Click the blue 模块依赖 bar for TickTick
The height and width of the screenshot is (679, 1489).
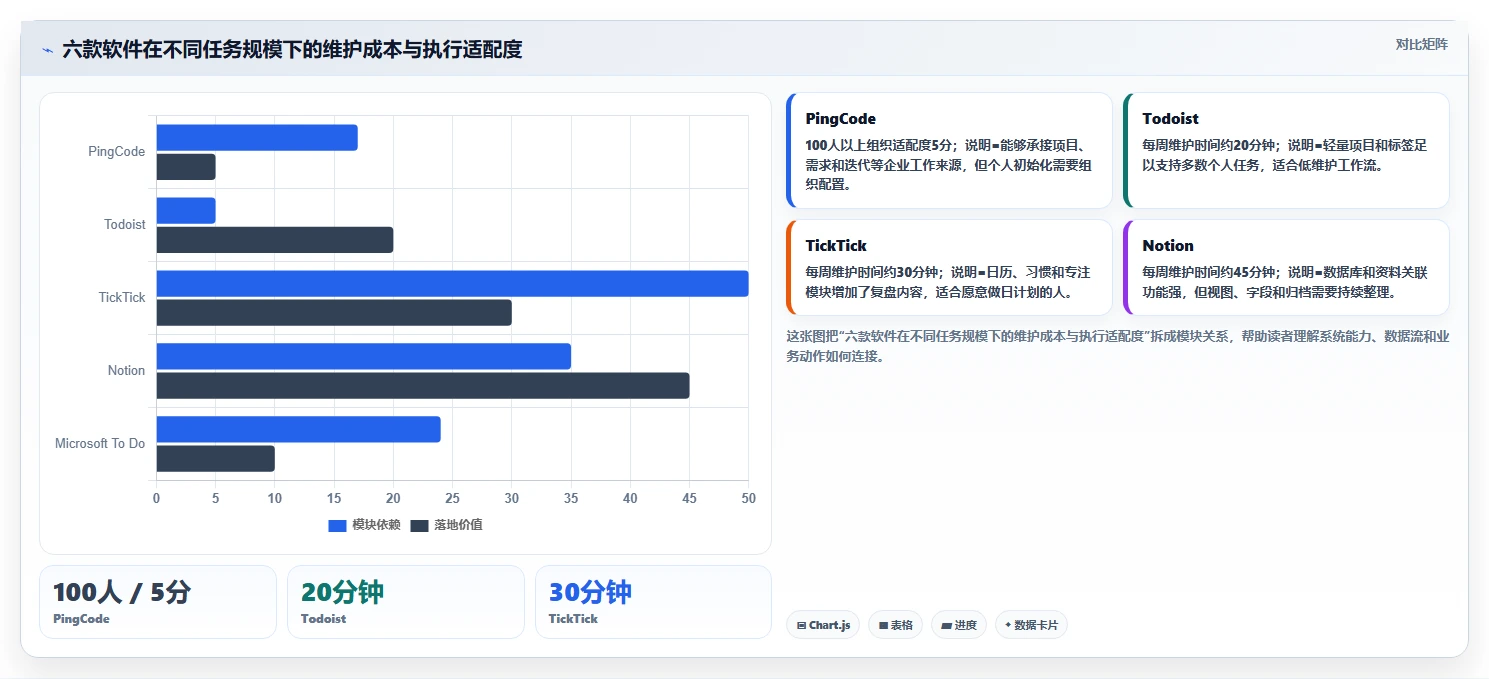(x=453, y=284)
